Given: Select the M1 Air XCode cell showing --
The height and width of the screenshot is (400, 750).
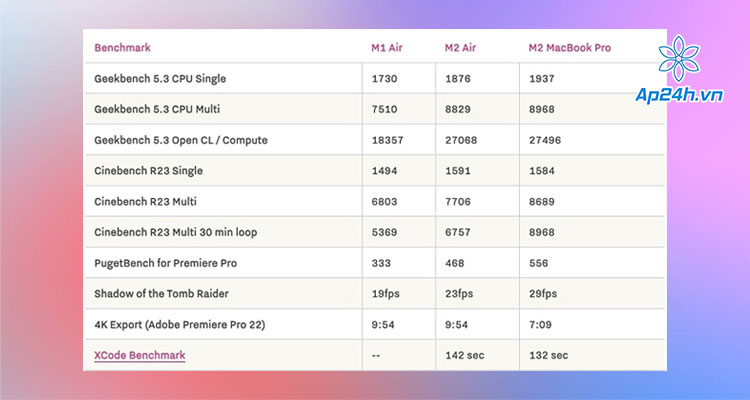Looking at the screenshot, I should point(376,356).
